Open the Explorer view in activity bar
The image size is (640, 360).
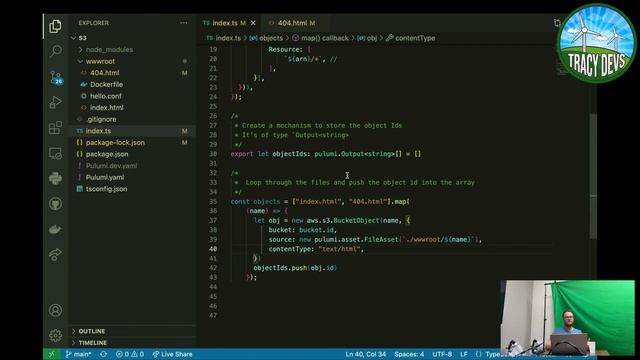pyautogui.click(x=56, y=27)
